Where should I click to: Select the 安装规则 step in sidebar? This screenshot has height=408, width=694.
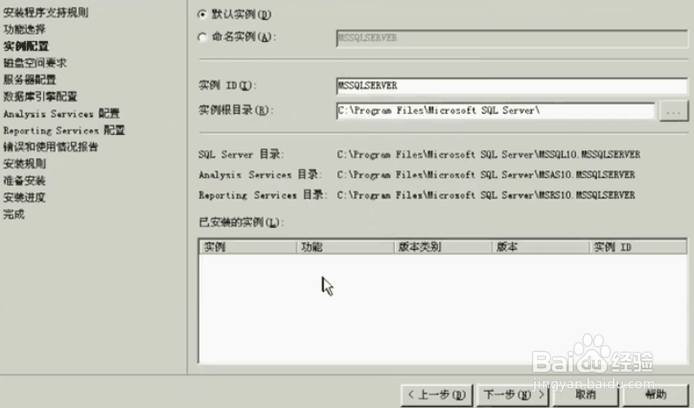pyautogui.click(x=24, y=164)
